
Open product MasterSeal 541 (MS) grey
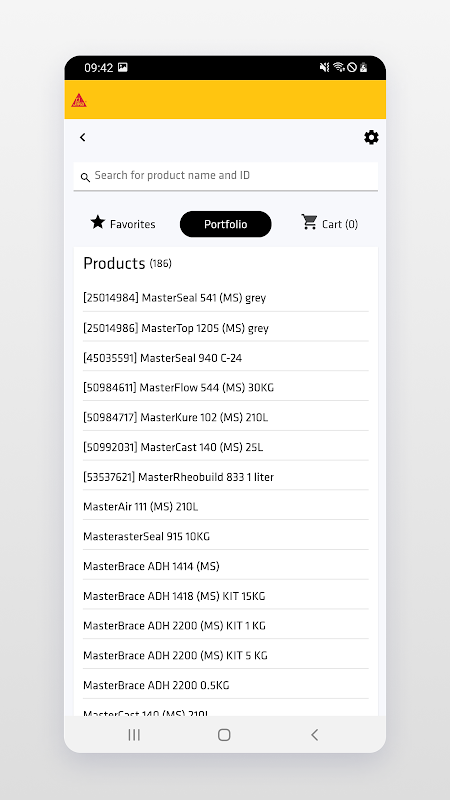(x=226, y=297)
